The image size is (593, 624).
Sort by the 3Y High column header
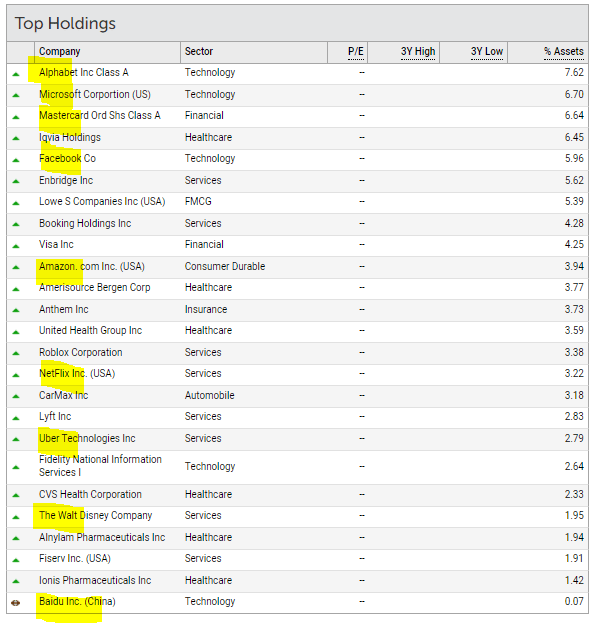pyautogui.click(x=418, y=52)
